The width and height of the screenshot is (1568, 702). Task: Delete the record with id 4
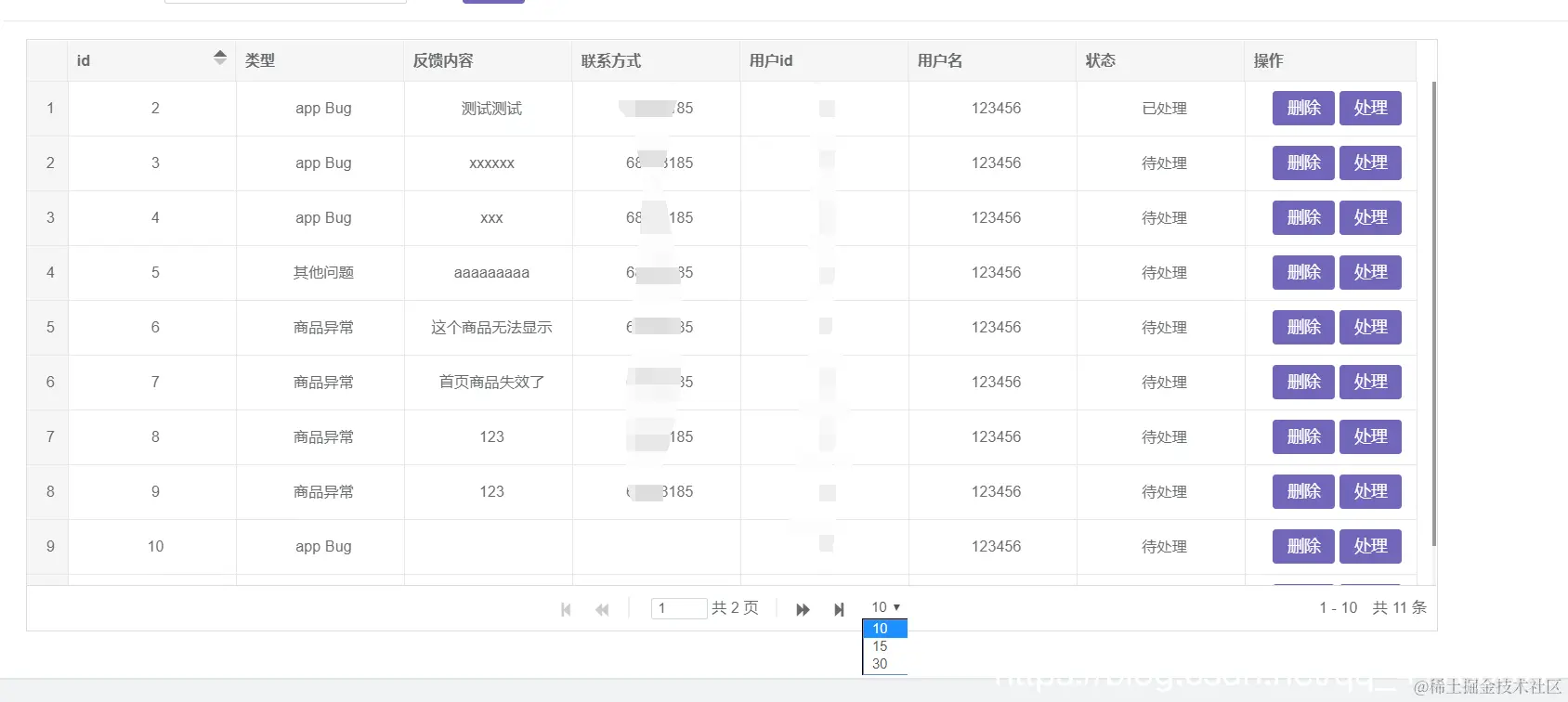[1303, 217]
